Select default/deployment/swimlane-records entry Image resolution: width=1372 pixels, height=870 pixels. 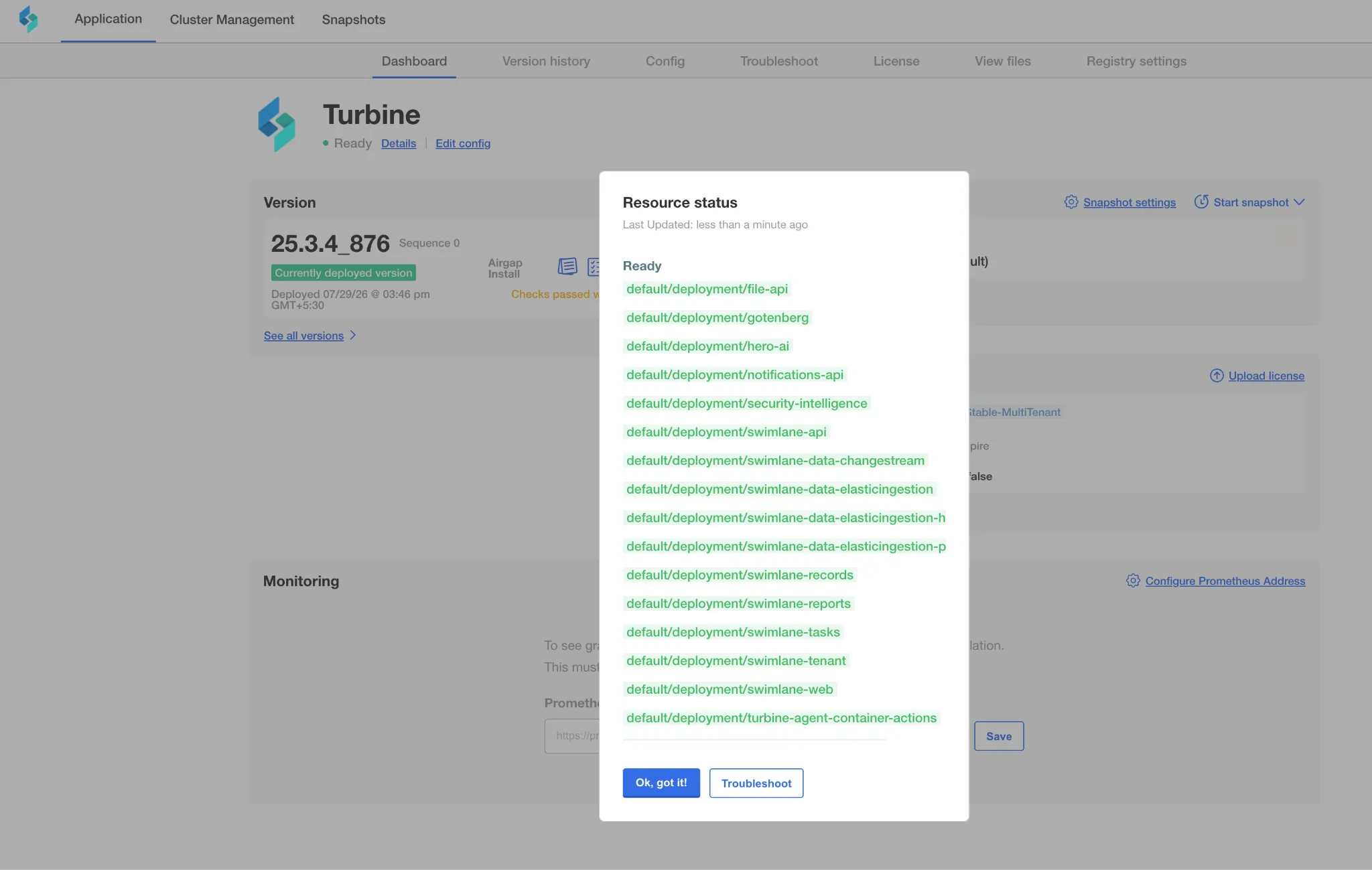point(740,575)
